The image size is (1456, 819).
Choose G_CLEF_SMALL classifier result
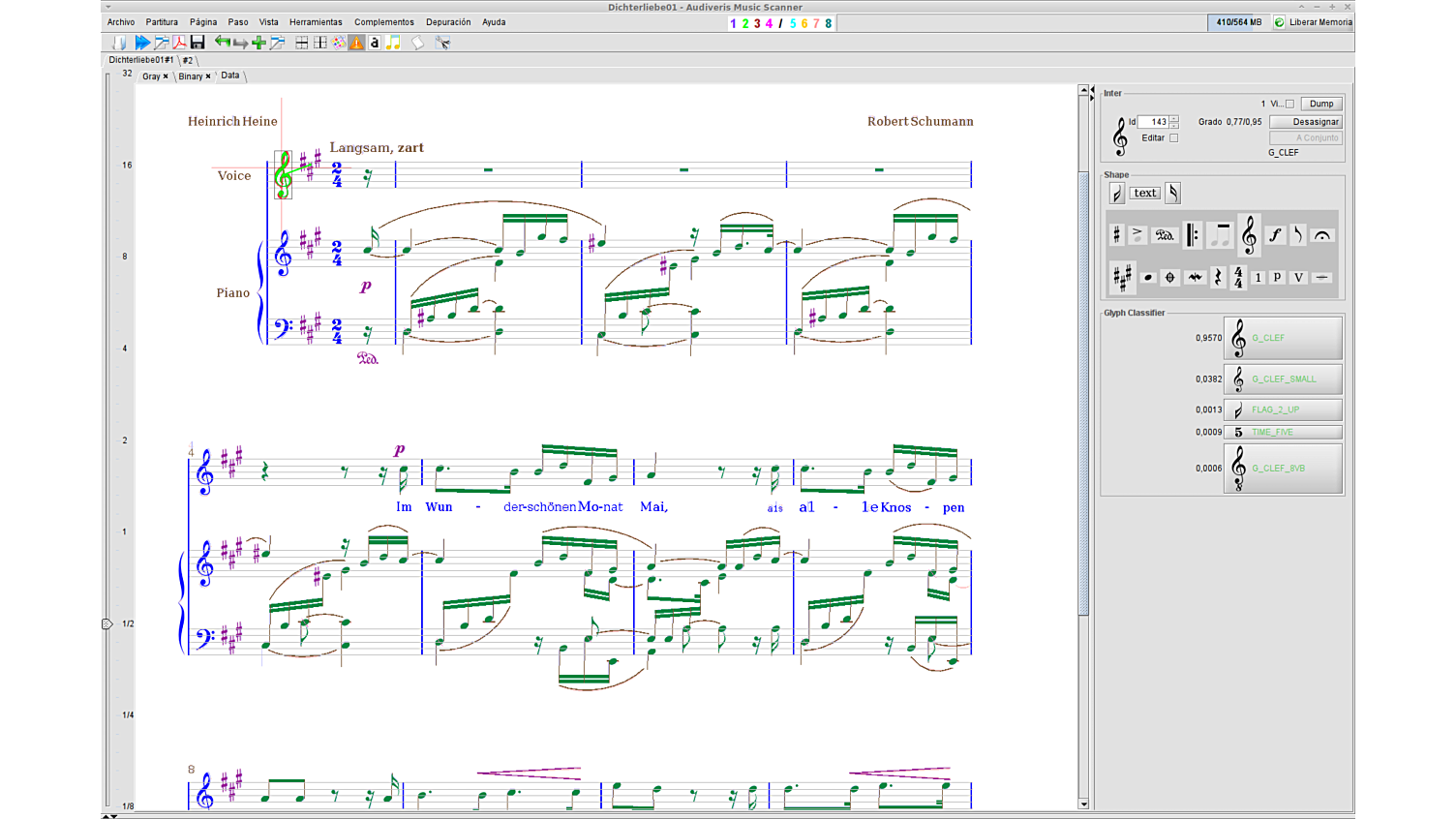pyautogui.click(x=1283, y=379)
